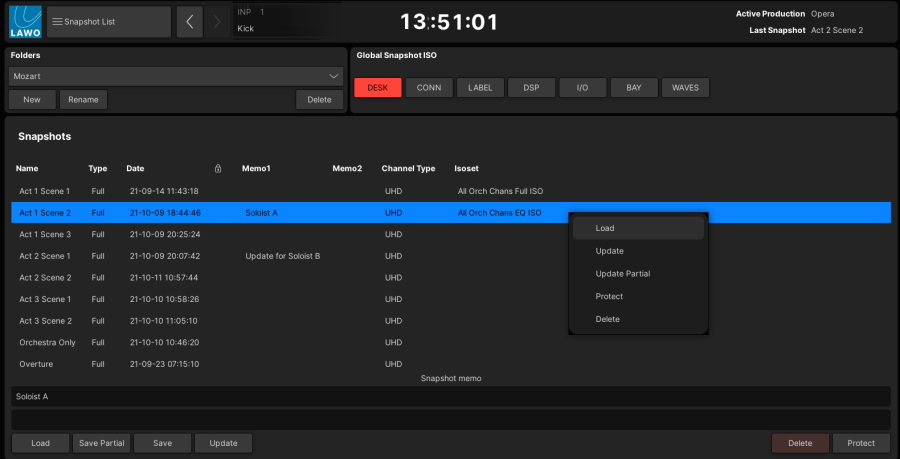Click the New folder button
Viewport: 900px width, 459px height.
(32, 99)
